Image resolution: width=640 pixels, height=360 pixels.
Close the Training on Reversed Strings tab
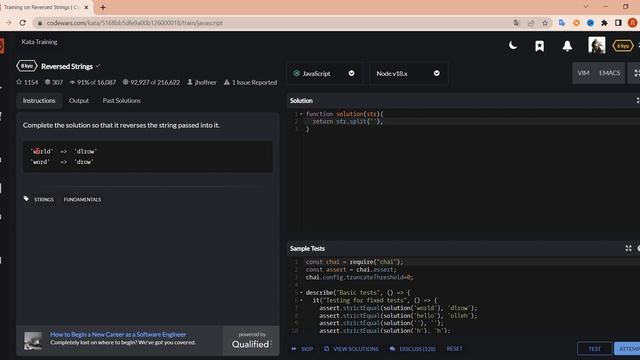pos(86,7)
